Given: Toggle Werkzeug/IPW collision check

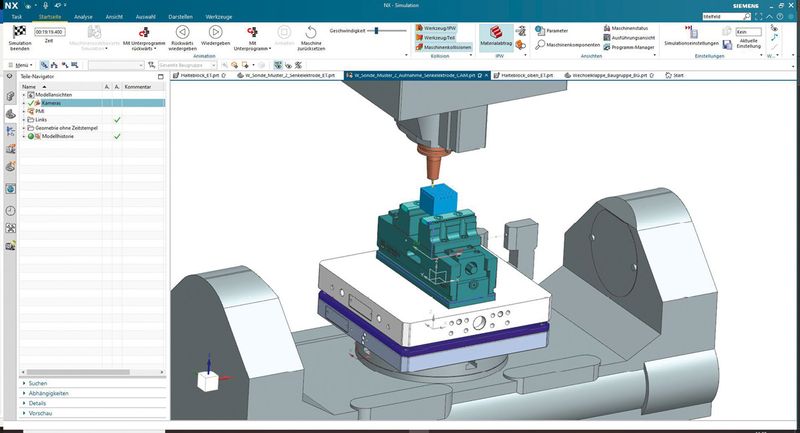Looking at the screenshot, I should pos(436,28).
